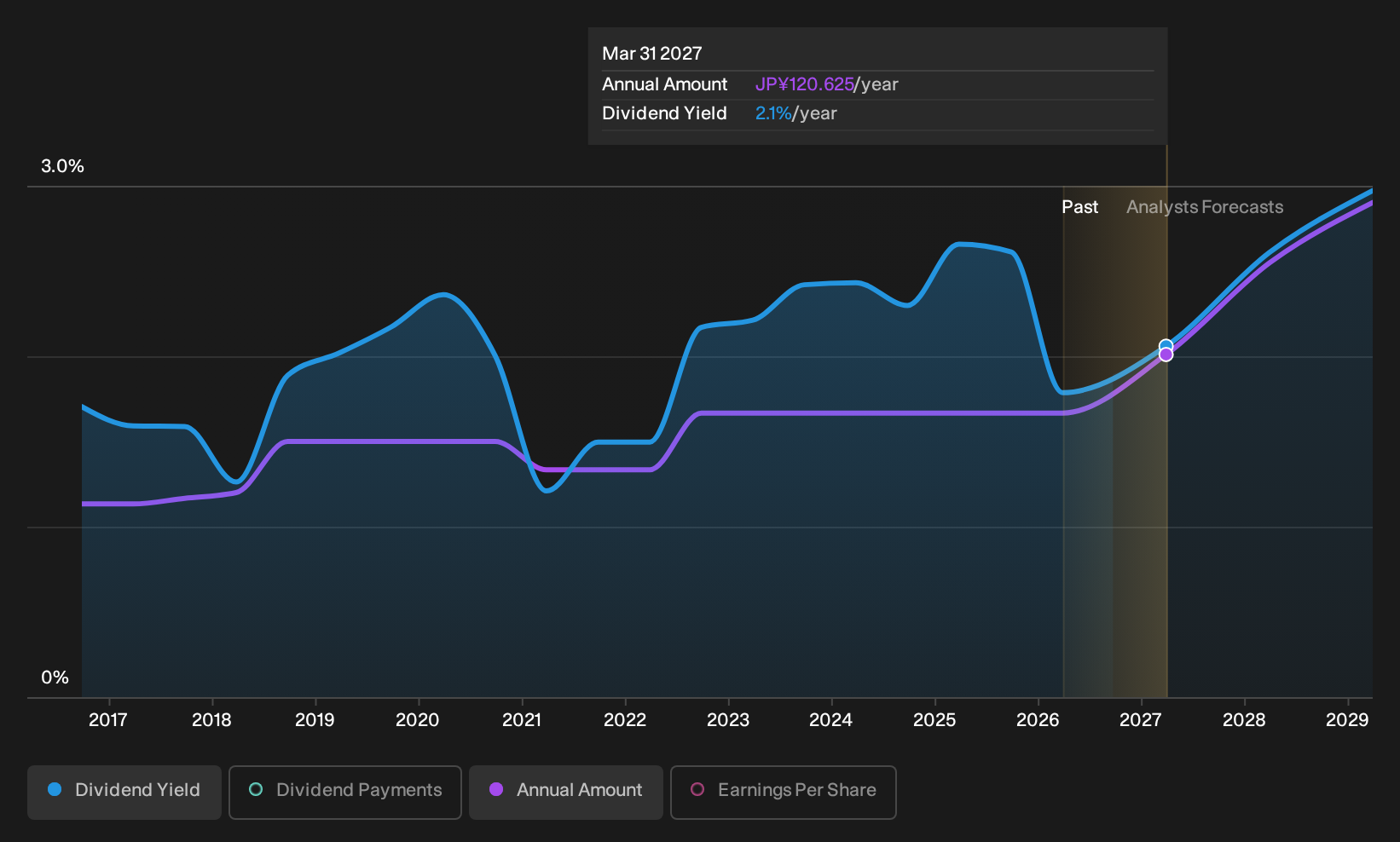This screenshot has height=842, width=1400.
Task: Click the 2.1% dividend yield tooltip value
Action: pyautogui.click(x=773, y=113)
